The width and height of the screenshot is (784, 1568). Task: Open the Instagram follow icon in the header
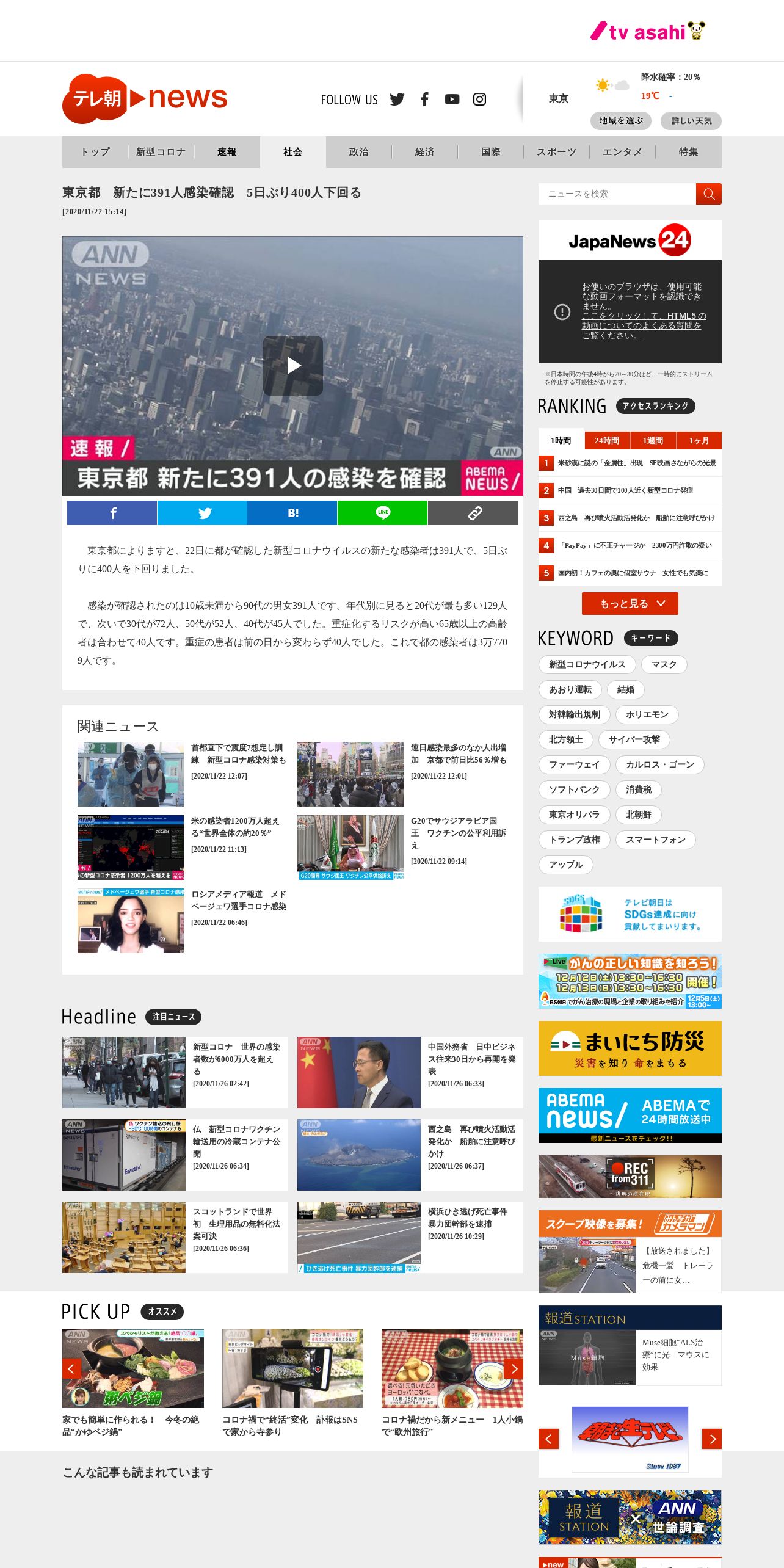click(x=480, y=99)
